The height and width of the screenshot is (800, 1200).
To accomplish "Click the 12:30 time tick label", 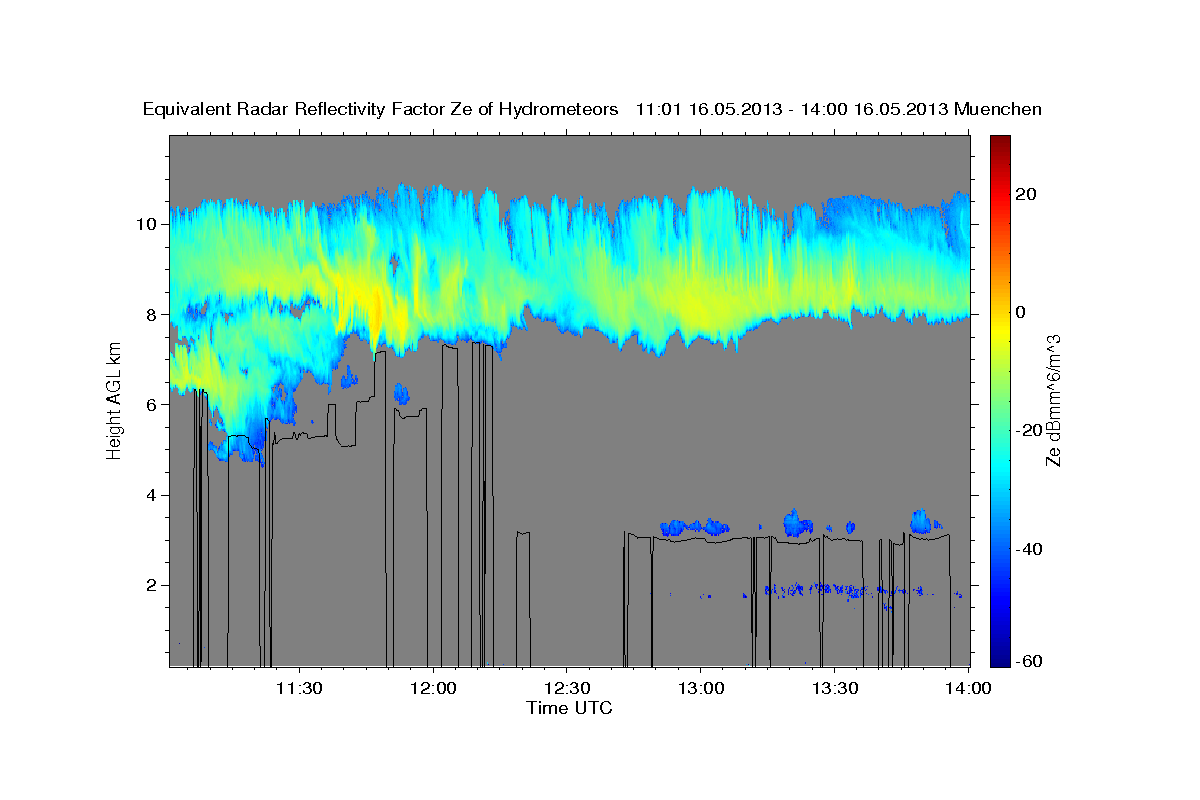I will click(x=568, y=688).
